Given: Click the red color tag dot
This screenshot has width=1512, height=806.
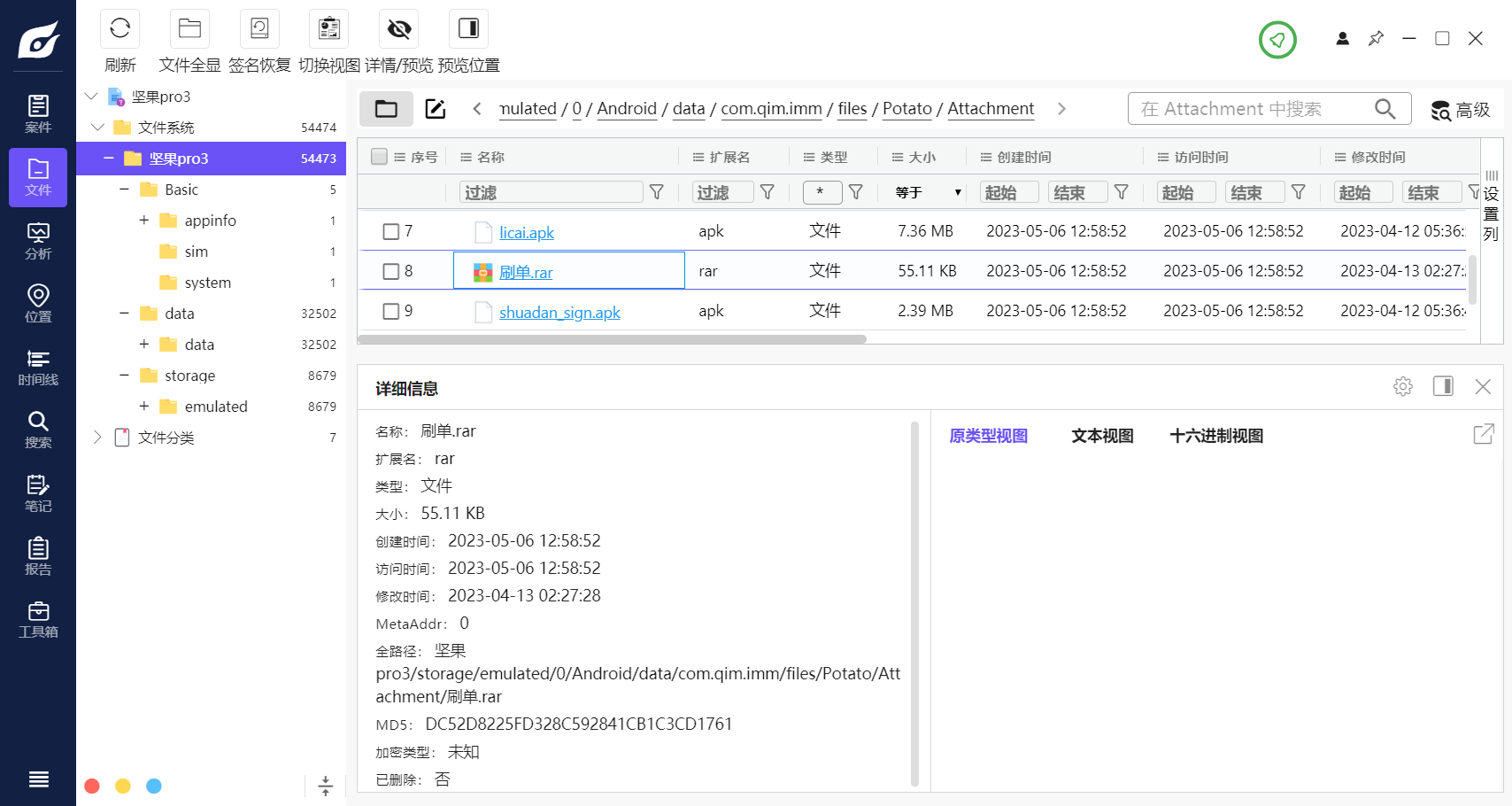Looking at the screenshot, I should tap(92, 786).
